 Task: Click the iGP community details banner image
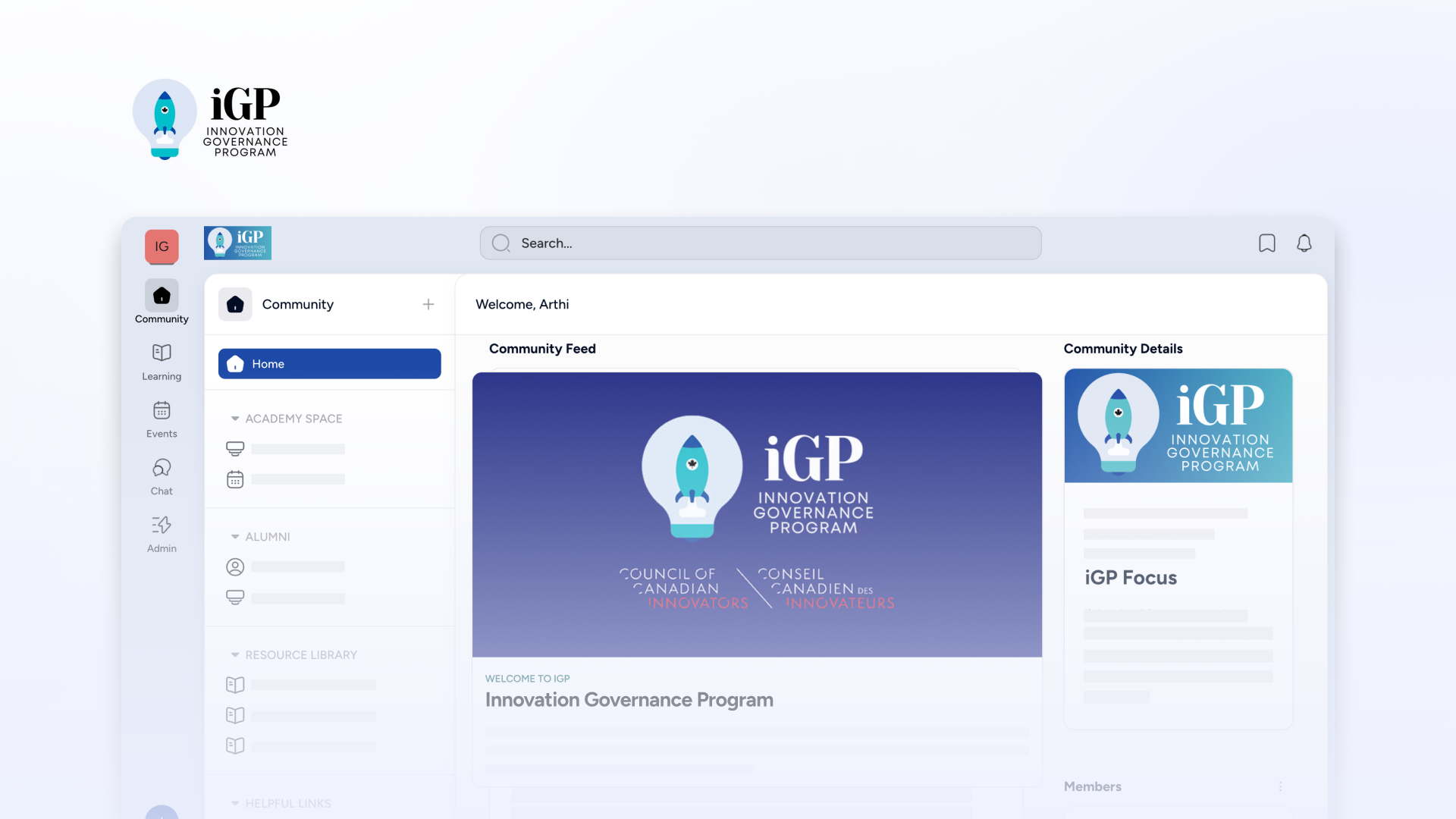coord(1178,425)
